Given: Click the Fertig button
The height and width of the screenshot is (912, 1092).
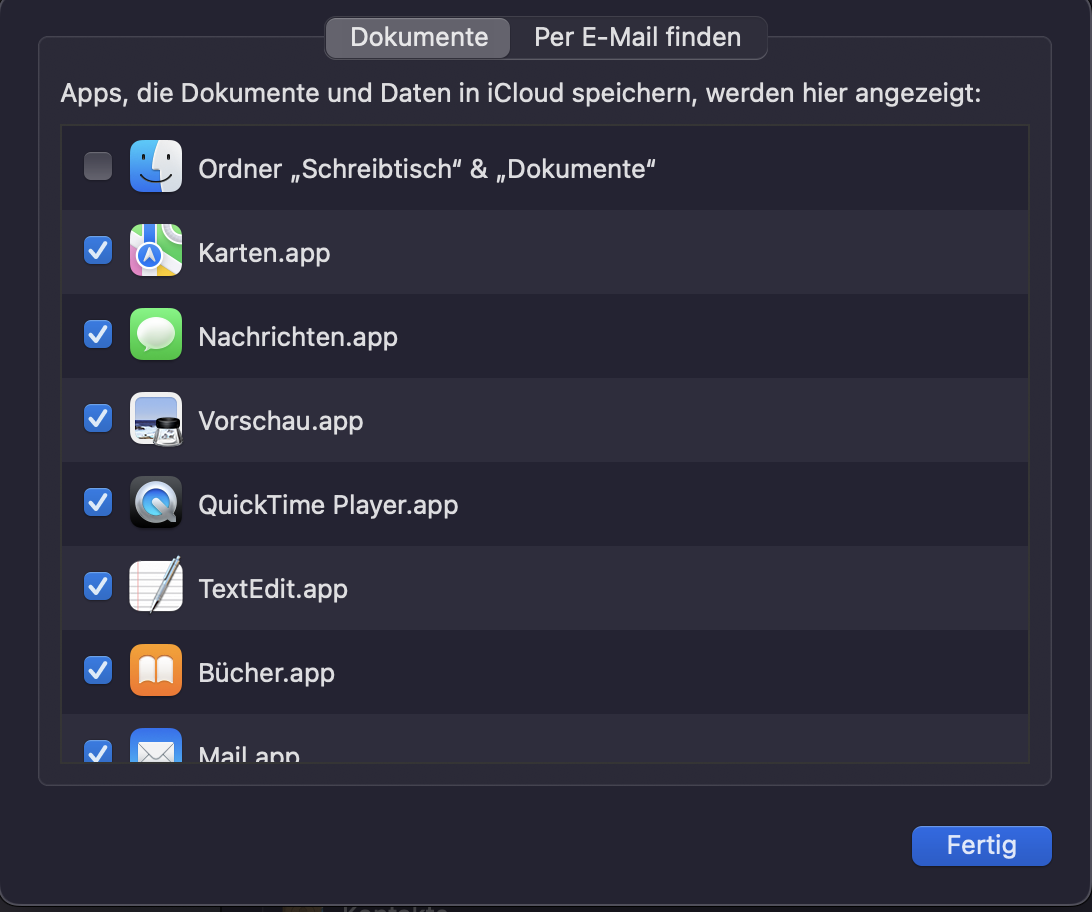Looking at the screenshot, I should (x=981, y=845).
